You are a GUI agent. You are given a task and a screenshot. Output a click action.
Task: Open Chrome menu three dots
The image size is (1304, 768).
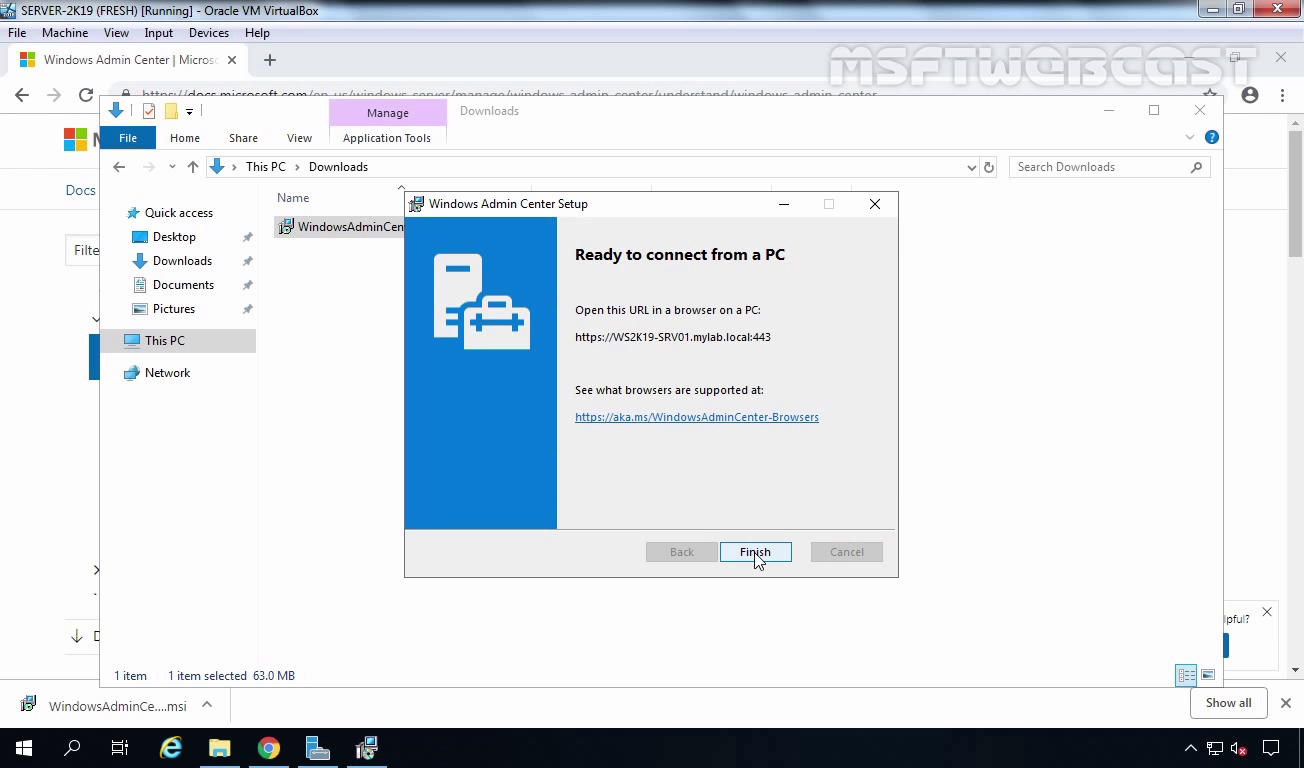coord(1283,95)
